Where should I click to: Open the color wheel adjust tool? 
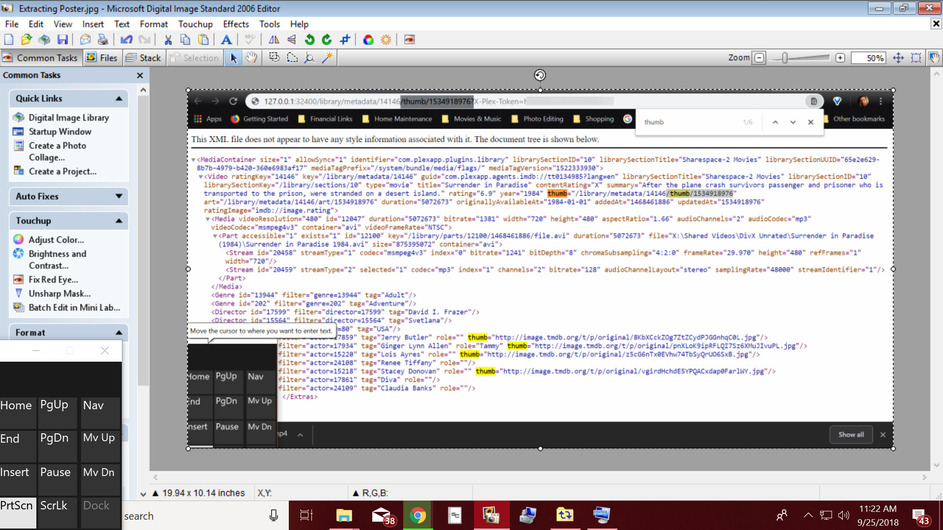pyautogui.click(x=368, y=40)
